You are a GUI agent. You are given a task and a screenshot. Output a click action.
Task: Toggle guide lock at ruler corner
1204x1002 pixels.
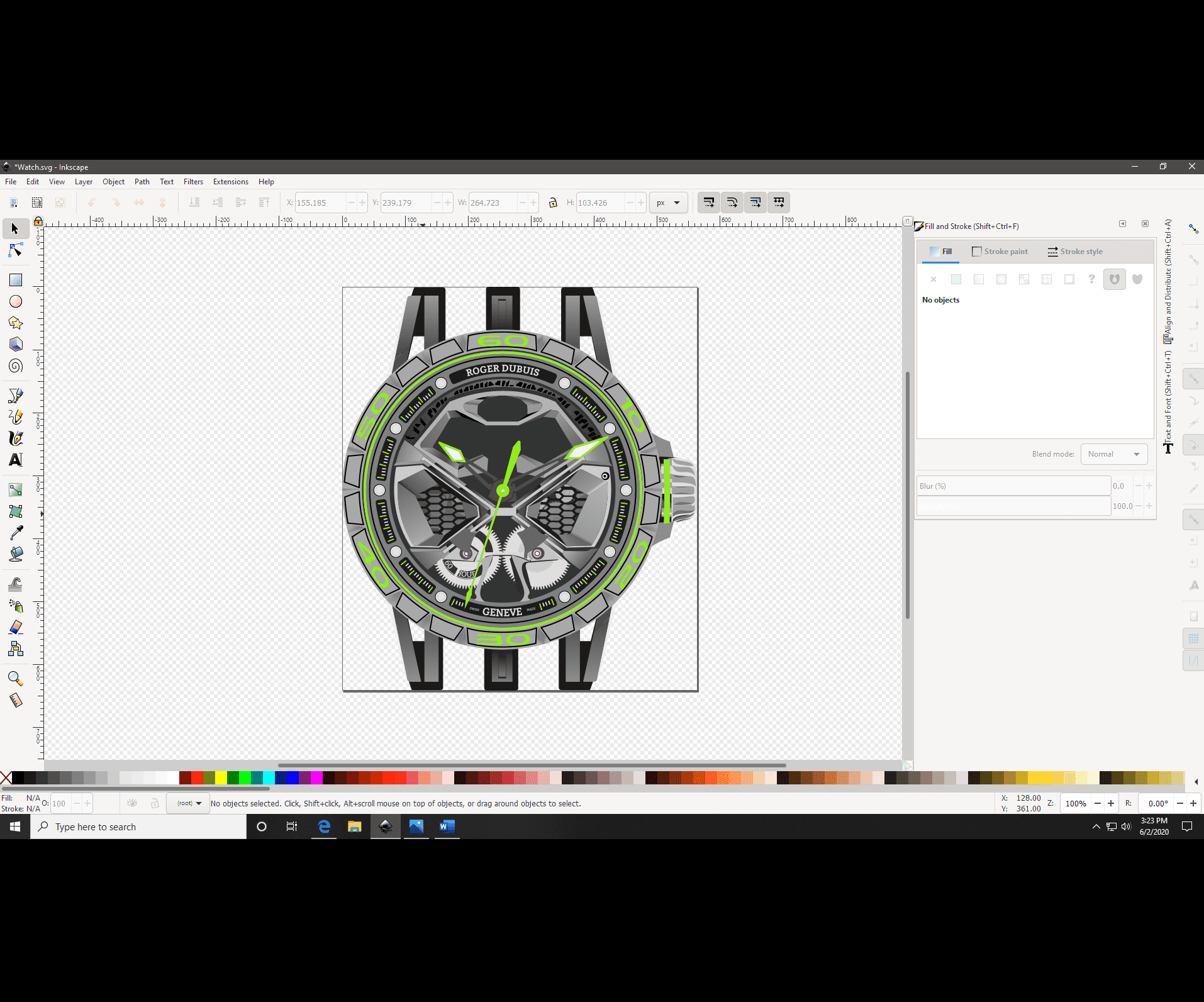[38, 221]
